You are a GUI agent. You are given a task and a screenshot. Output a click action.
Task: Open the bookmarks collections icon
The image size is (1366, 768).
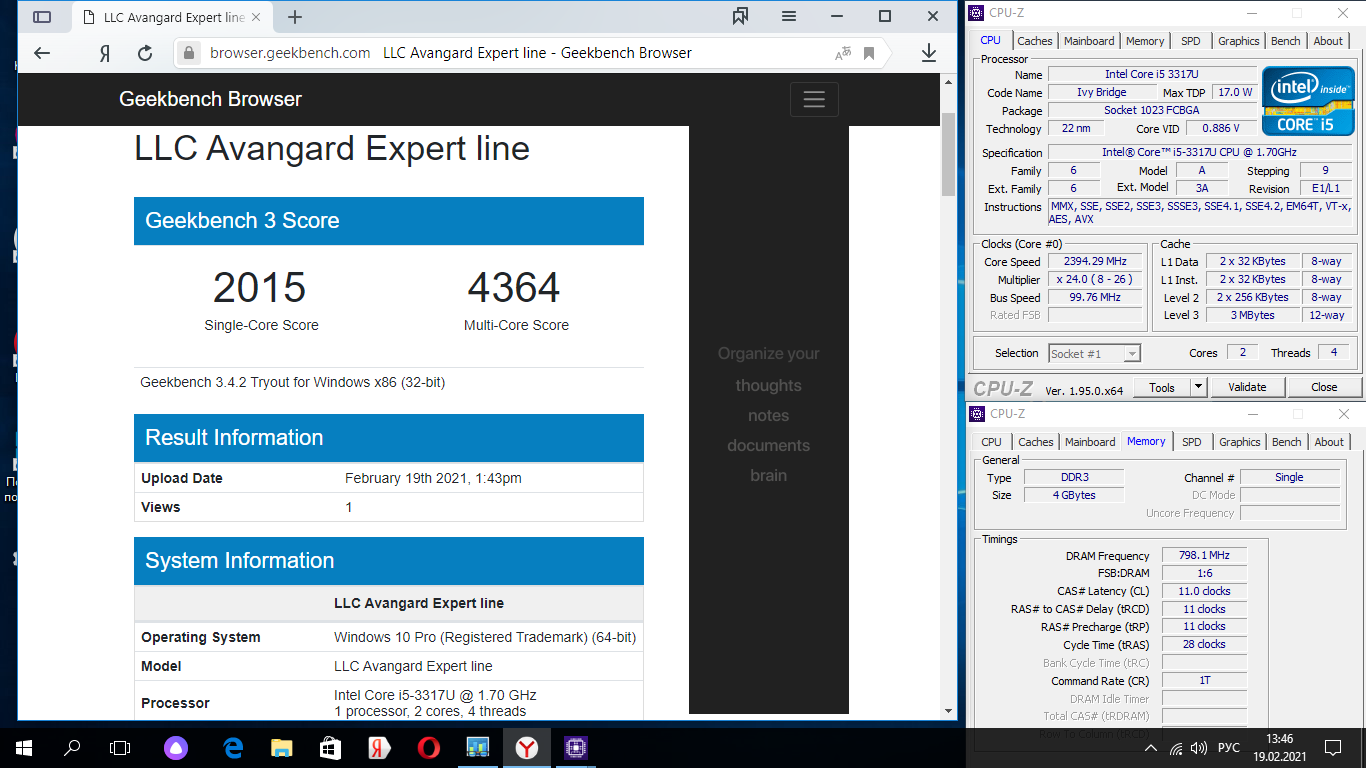tap(740, 16)
